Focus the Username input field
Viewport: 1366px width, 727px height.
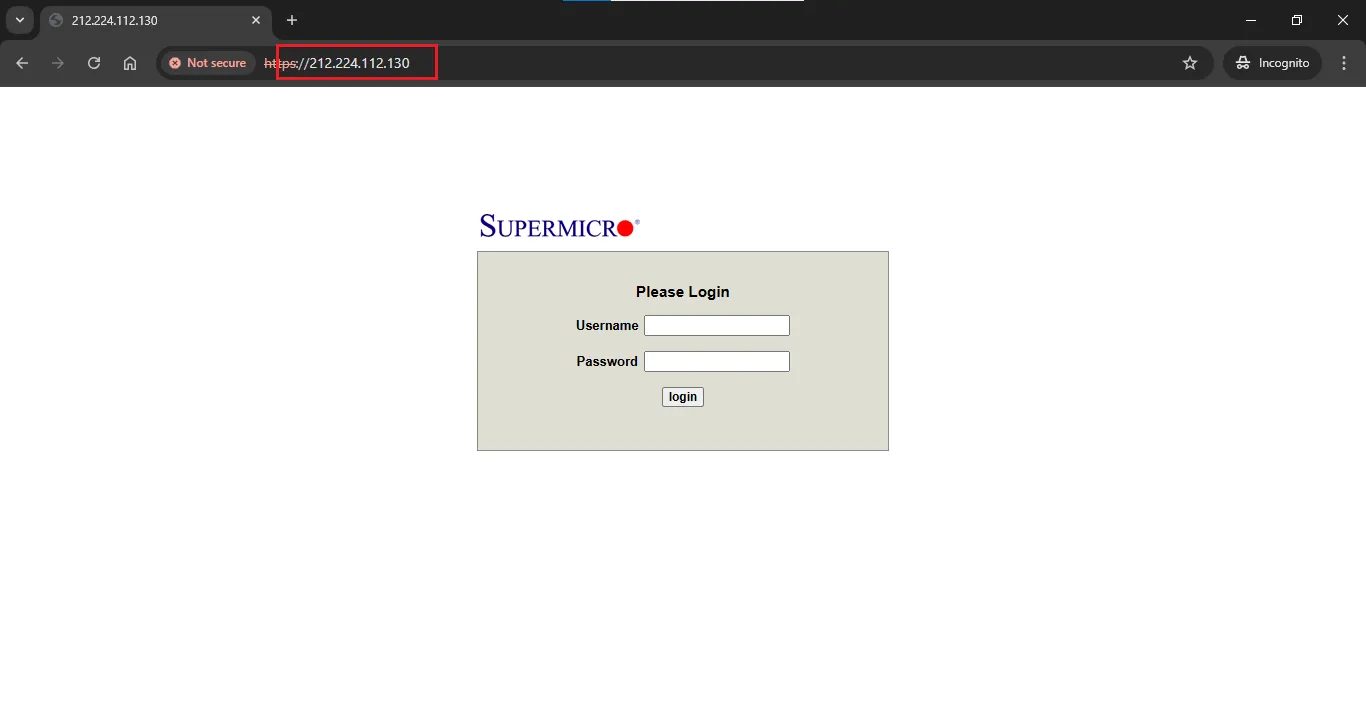(x=716, y=325)
